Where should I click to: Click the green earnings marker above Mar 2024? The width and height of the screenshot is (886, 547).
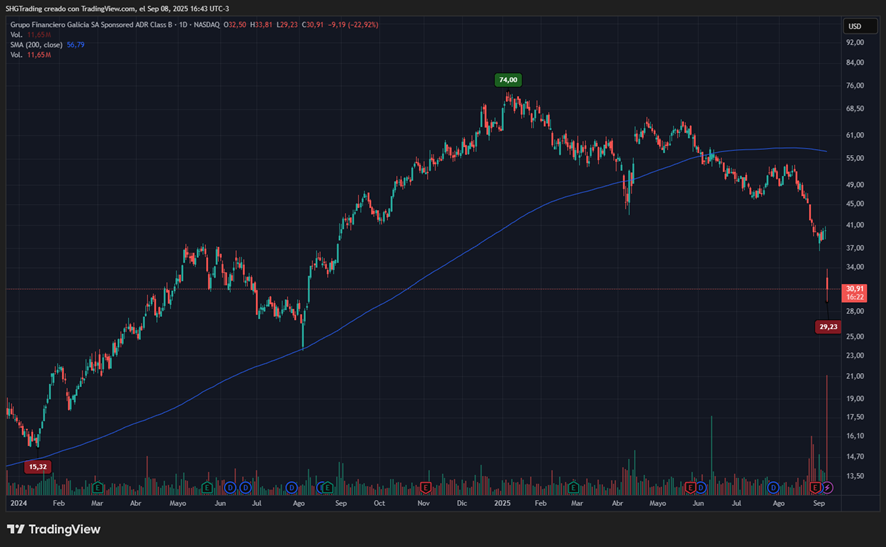[x=98, y=487]
